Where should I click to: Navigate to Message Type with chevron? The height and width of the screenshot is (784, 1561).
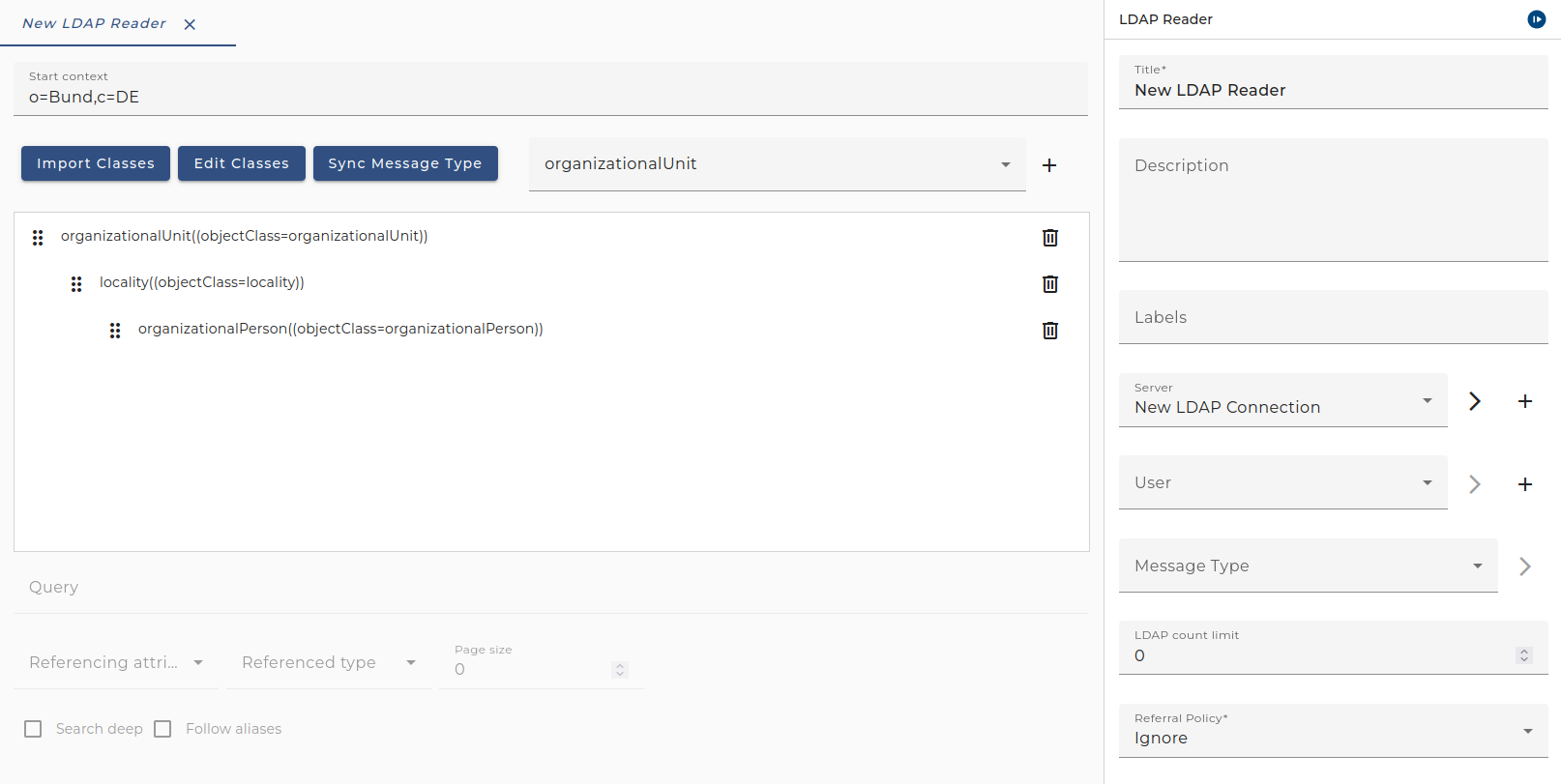(1525, 566)
